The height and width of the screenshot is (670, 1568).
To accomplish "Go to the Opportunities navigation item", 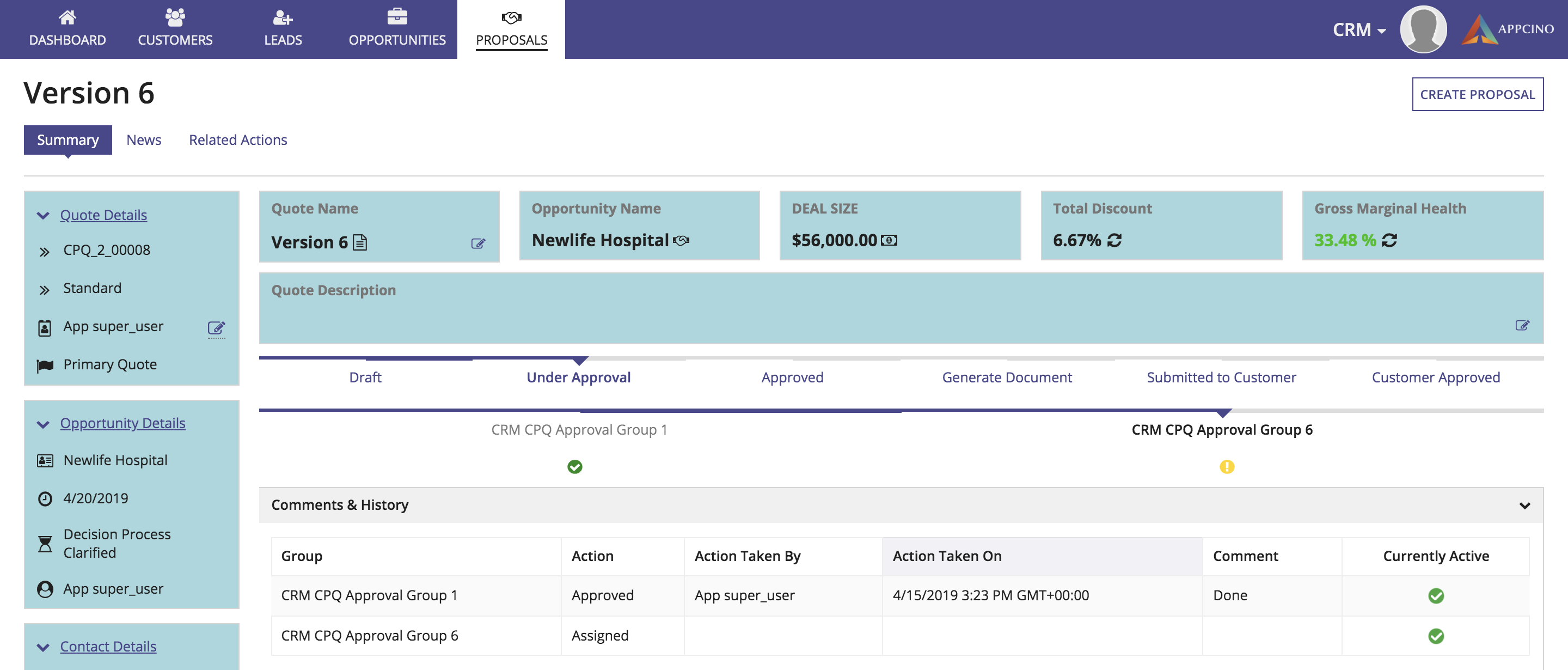I will 397,29.
